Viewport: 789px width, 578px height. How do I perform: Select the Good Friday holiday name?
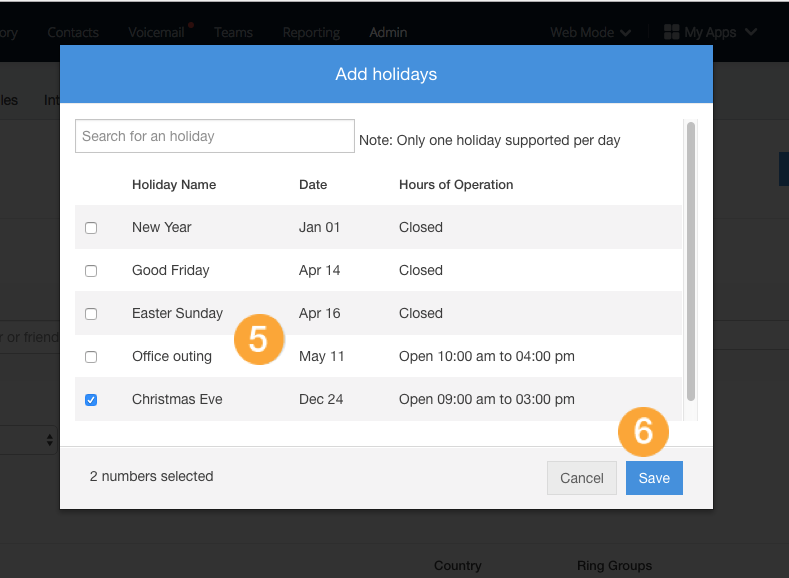171,271
